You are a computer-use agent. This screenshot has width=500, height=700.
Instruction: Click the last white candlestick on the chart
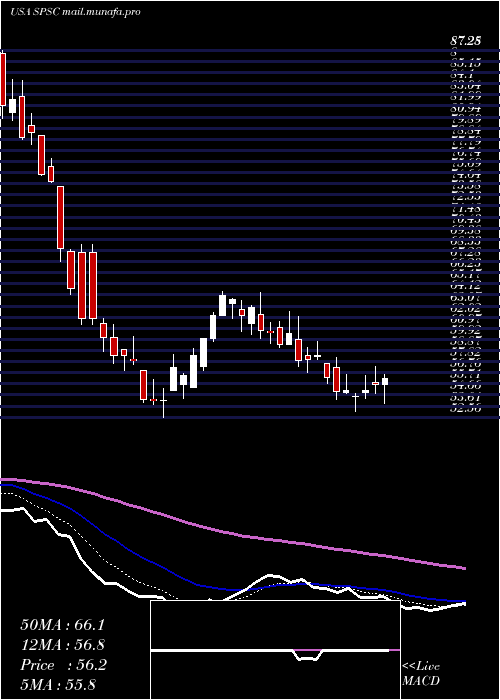[384, 381]
